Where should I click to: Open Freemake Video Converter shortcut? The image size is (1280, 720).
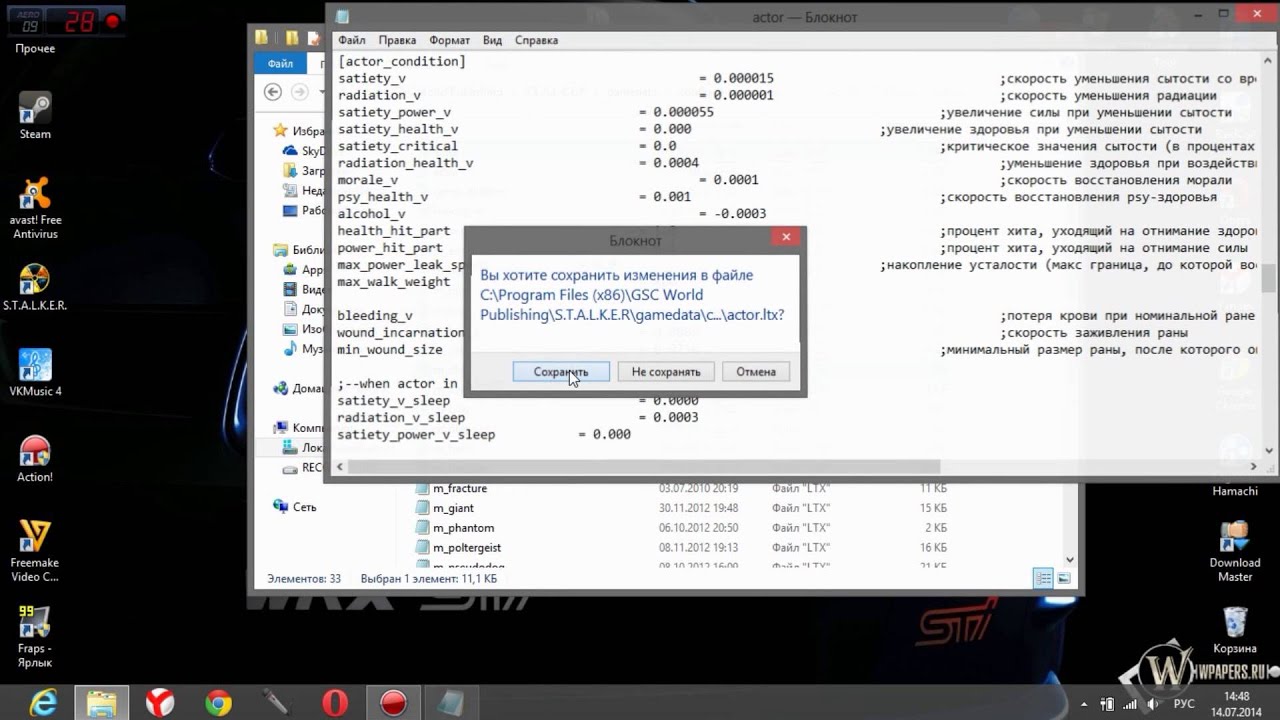tap(35, 551)
